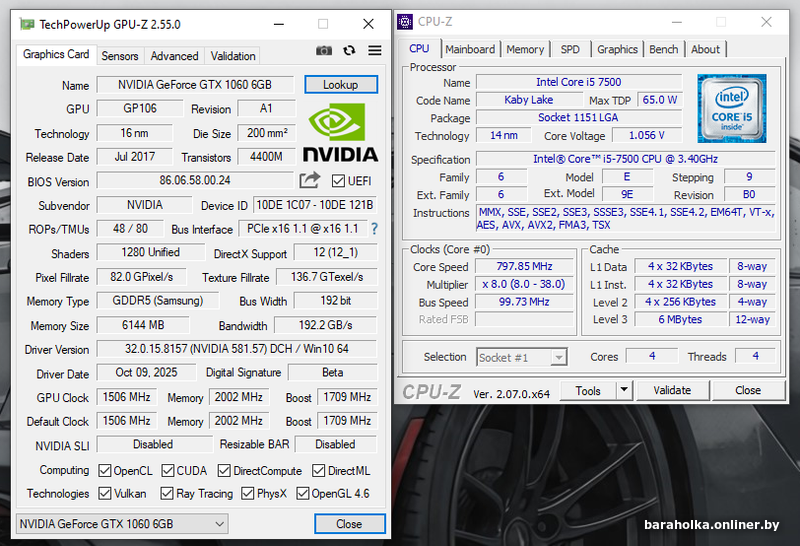The width and height of the screenshot is (800, 546).
Task: Toggle the CUDA checkbox
Action: [167, 470]
